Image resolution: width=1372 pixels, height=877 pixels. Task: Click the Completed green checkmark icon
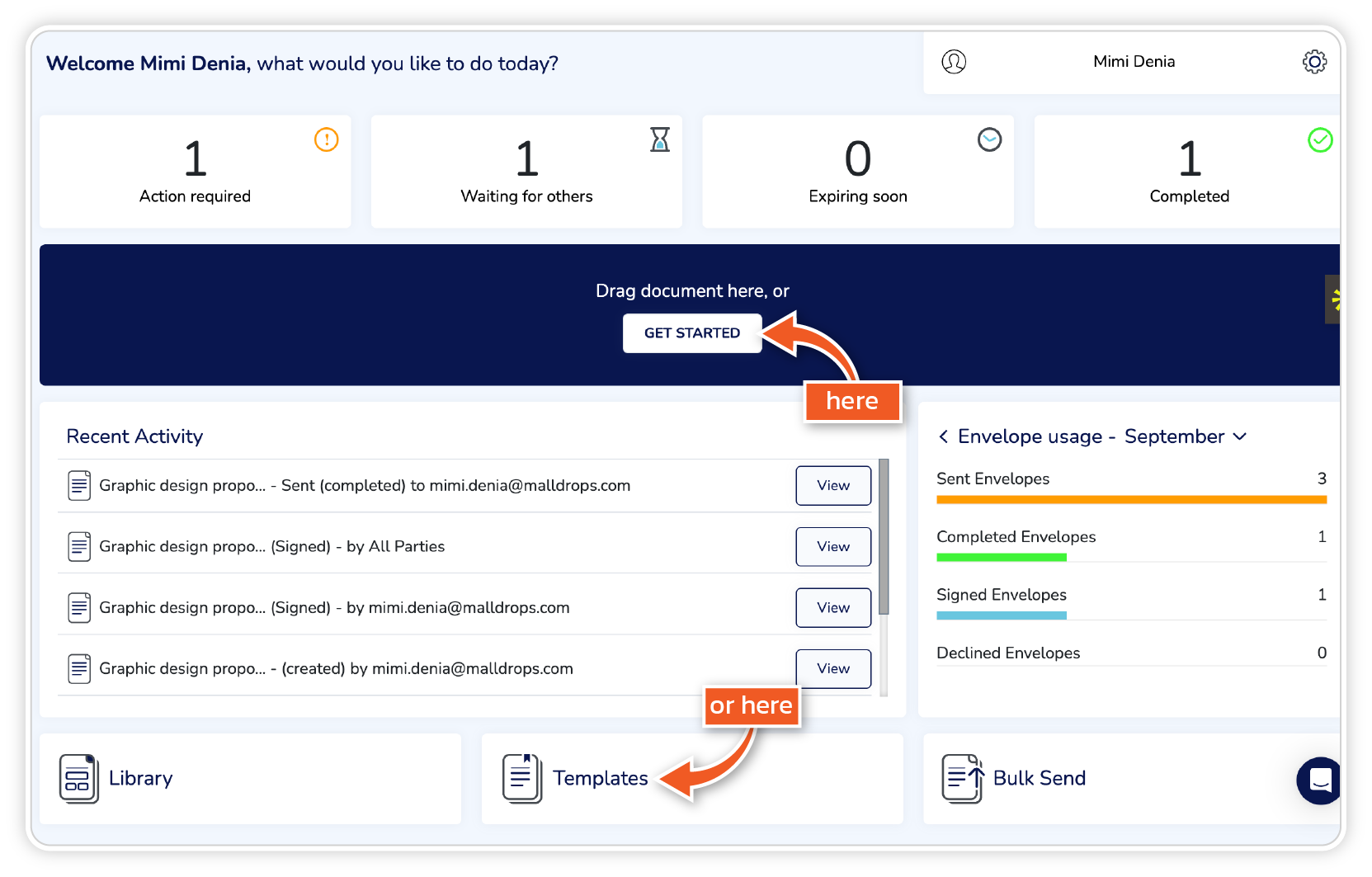1321,140
